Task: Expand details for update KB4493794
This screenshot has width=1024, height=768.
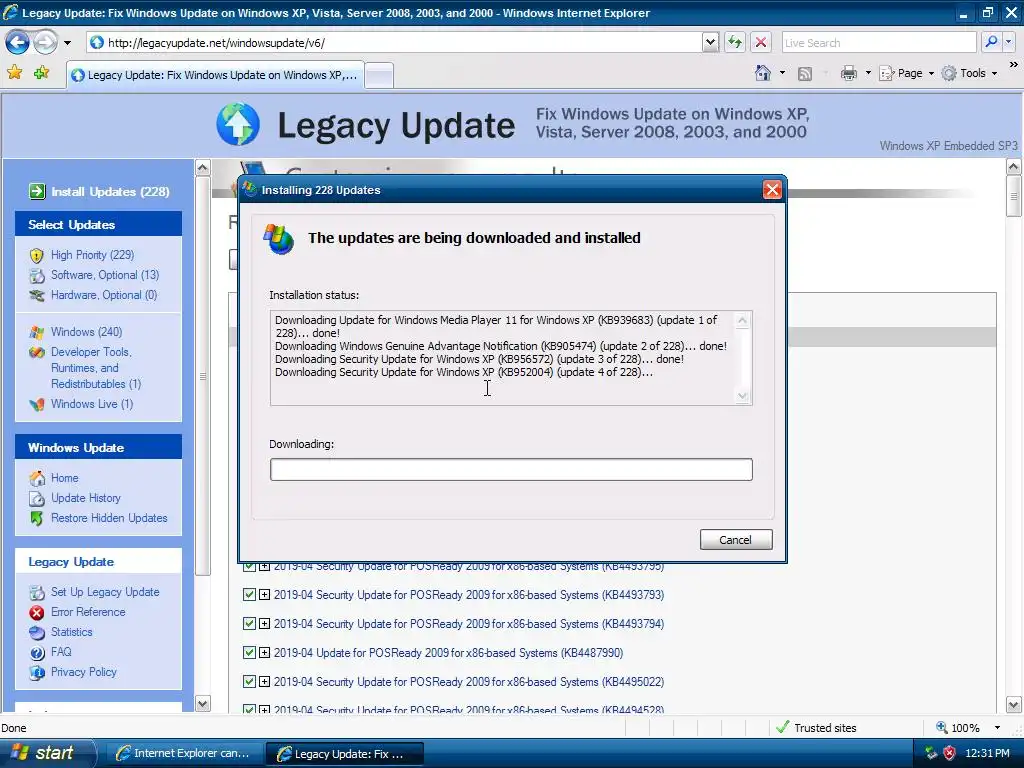Action: [264, 624]
